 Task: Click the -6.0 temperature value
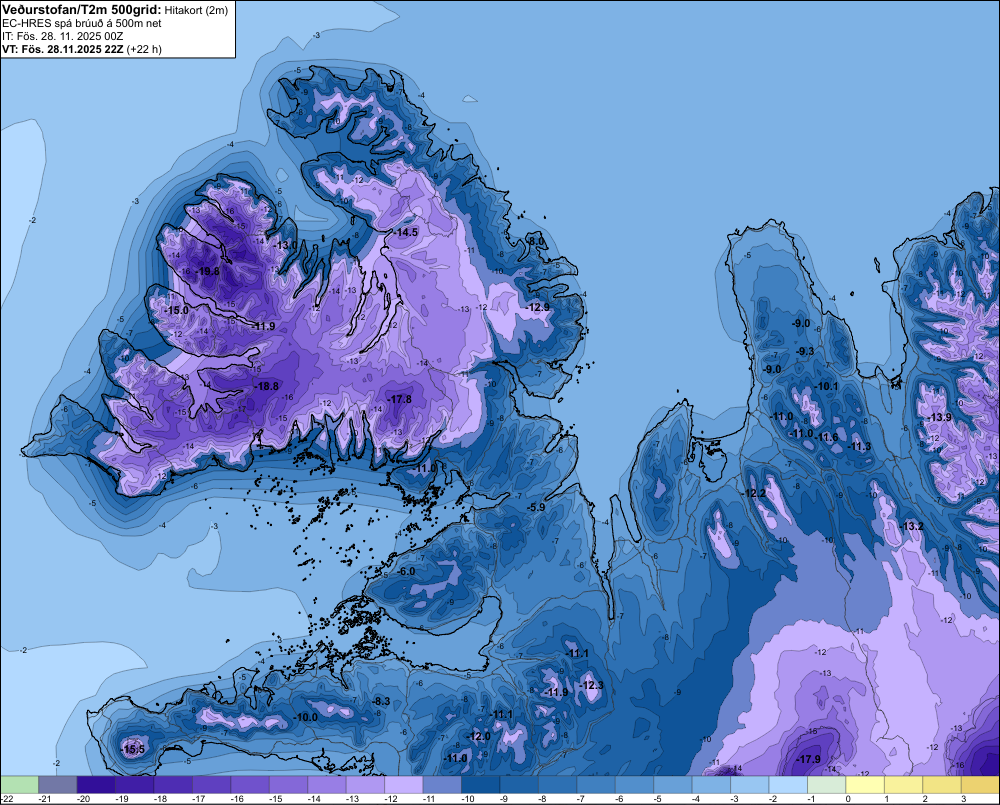coord(407,571)
